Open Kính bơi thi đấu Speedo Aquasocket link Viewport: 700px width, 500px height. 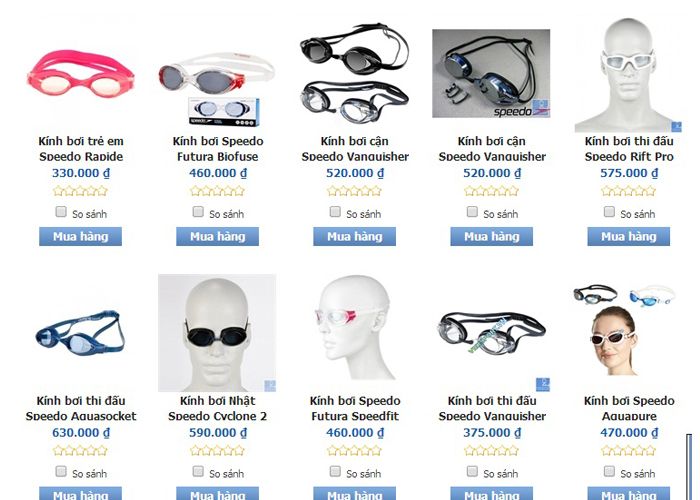(x=81, y=408)
